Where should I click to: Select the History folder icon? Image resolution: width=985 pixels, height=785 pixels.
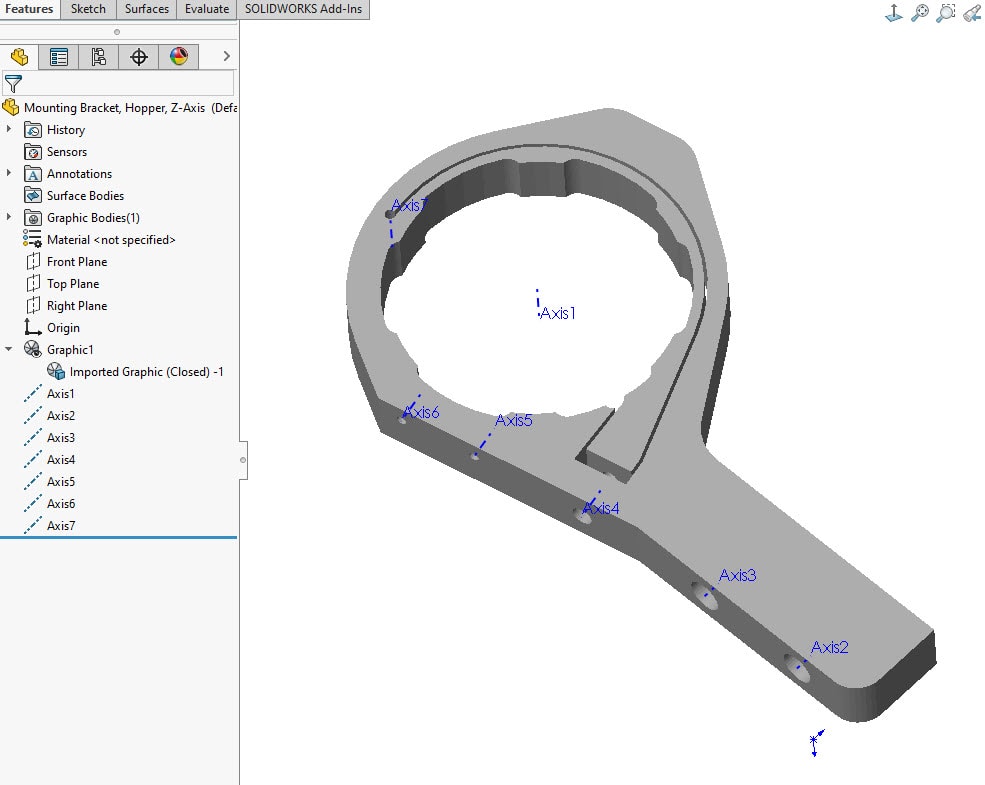point(33,130)
